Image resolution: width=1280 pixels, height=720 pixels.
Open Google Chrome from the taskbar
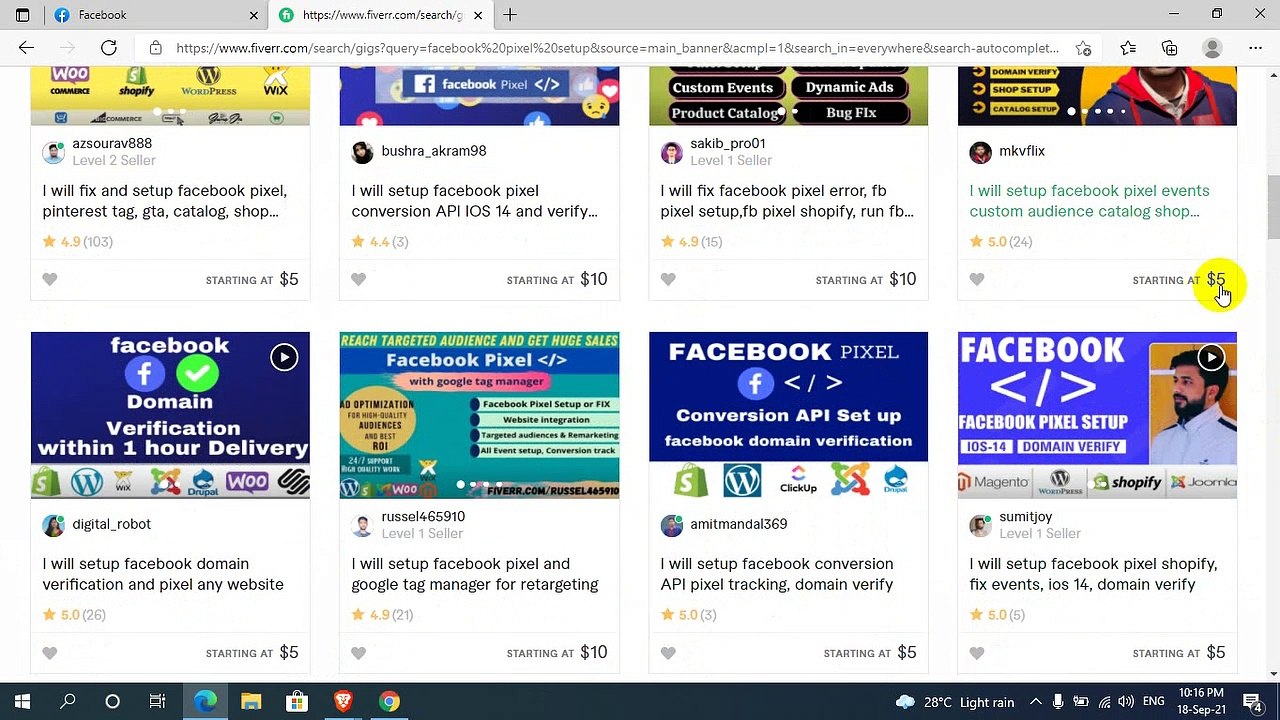(389, 702)
